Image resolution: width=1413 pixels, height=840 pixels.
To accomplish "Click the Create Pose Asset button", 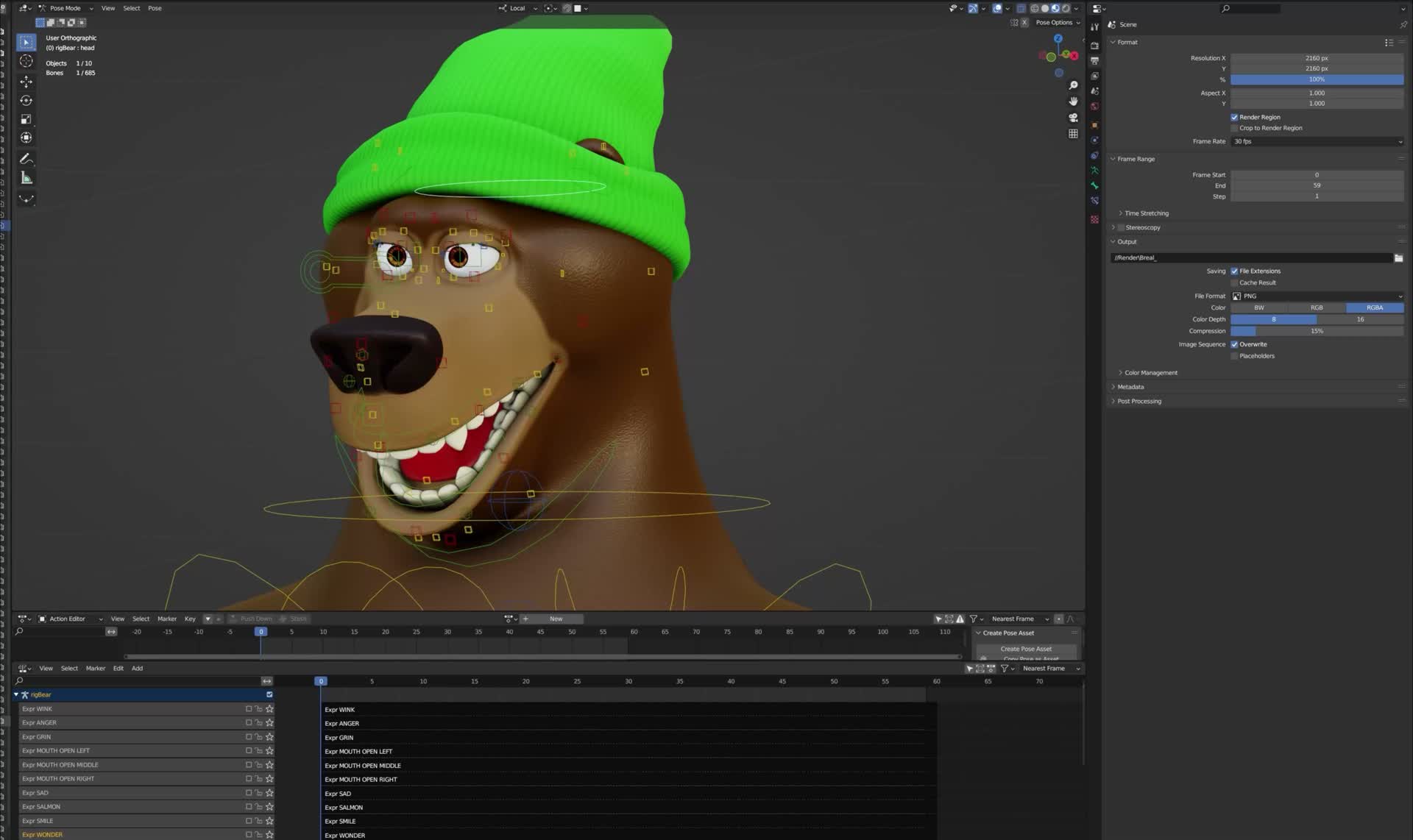I will [x=1027, y=649].
